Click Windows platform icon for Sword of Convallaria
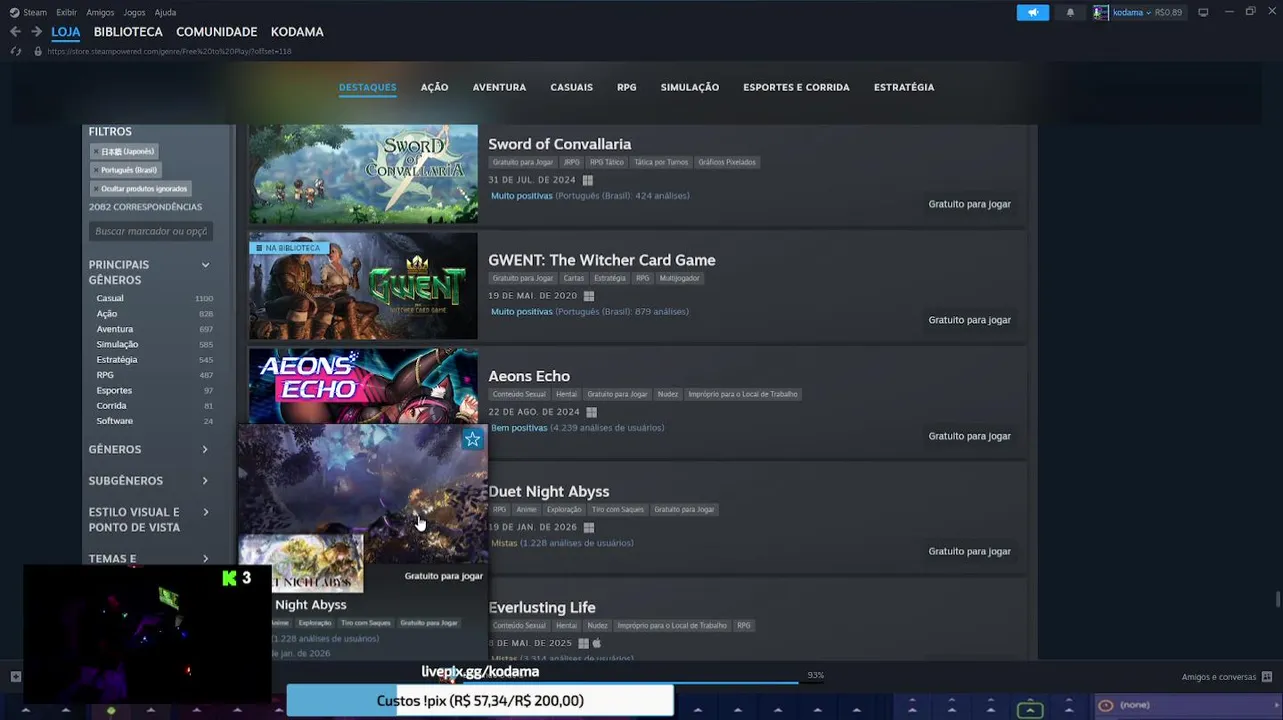 pos(588,180)
